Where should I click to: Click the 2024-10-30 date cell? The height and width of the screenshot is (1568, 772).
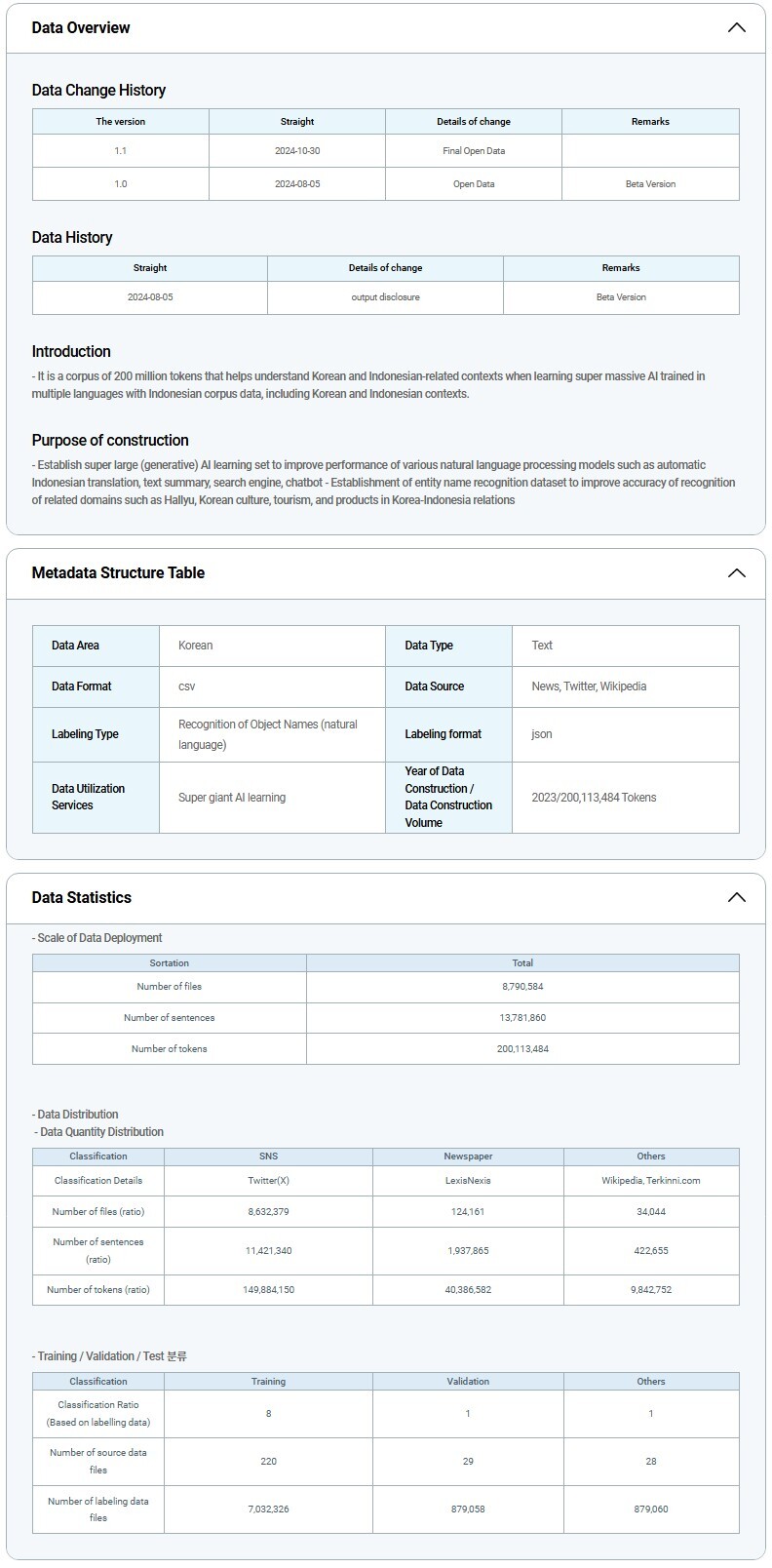tap(297, 151)
